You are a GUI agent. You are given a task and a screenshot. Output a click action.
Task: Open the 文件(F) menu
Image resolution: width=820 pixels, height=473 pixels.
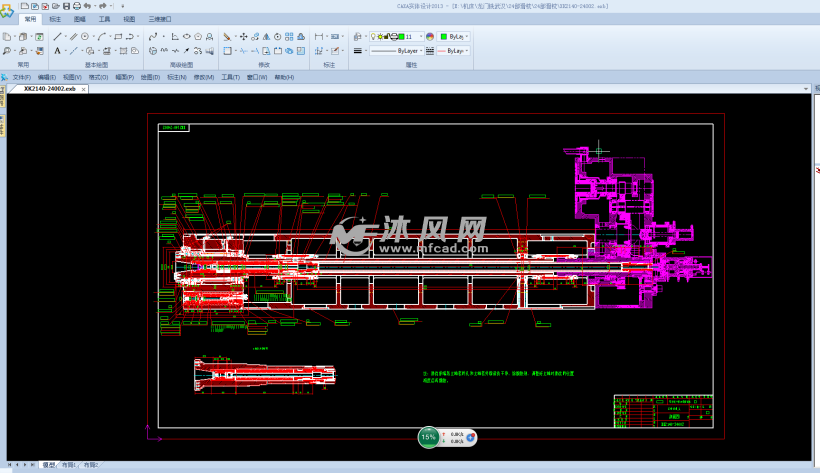[x=21, y=77]
